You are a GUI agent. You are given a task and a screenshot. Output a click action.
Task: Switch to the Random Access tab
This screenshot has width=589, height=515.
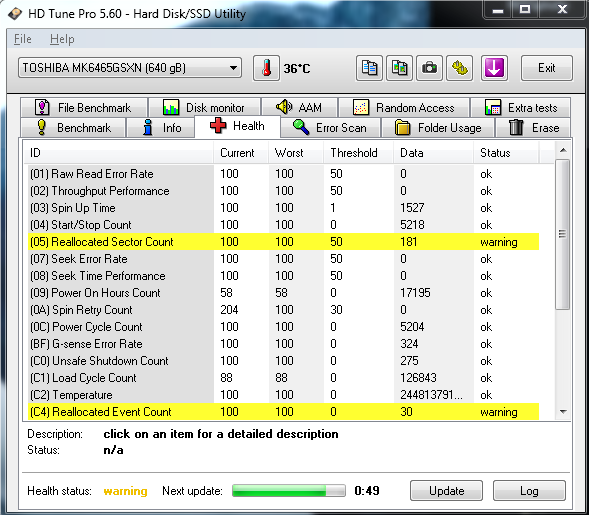tap(404, 108)
